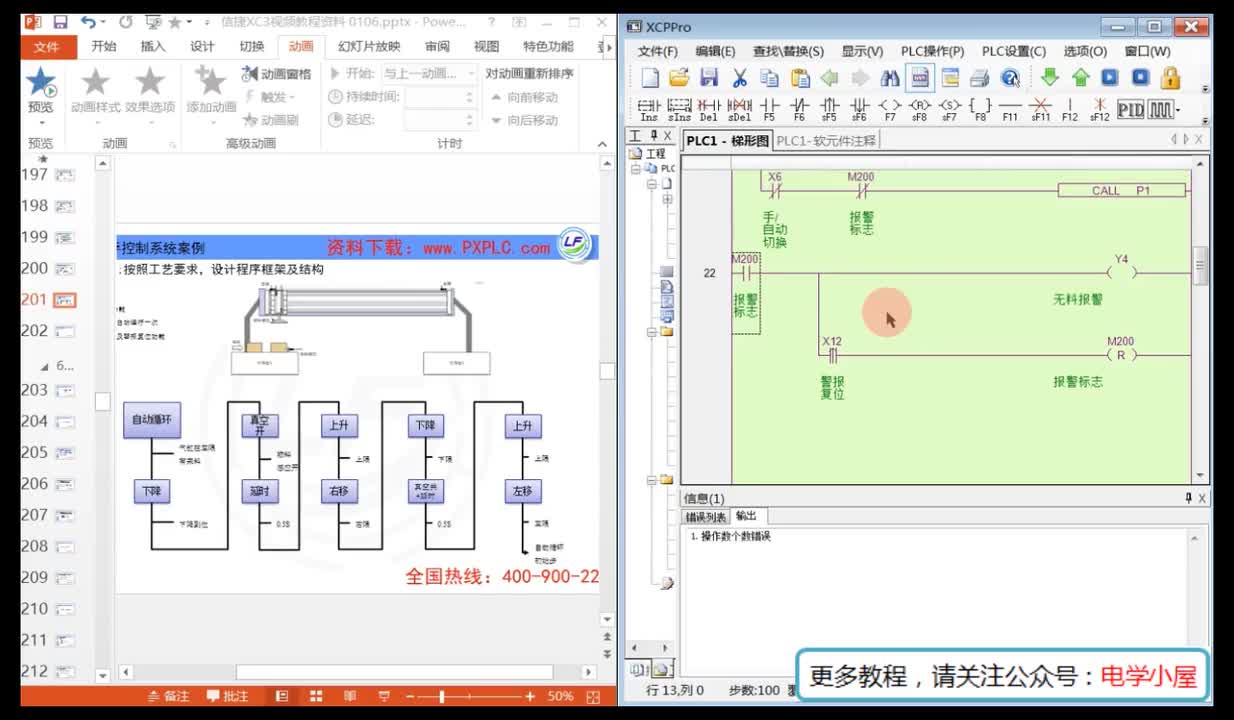This screenshot has width=1234, height=720.
Task: Collapse the PLC node in project tree
Action: point(636,169)
